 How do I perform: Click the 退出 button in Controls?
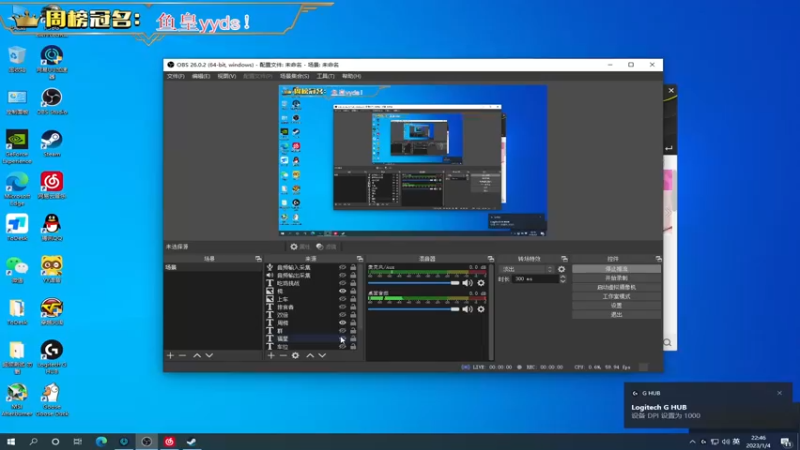[616, 314]
